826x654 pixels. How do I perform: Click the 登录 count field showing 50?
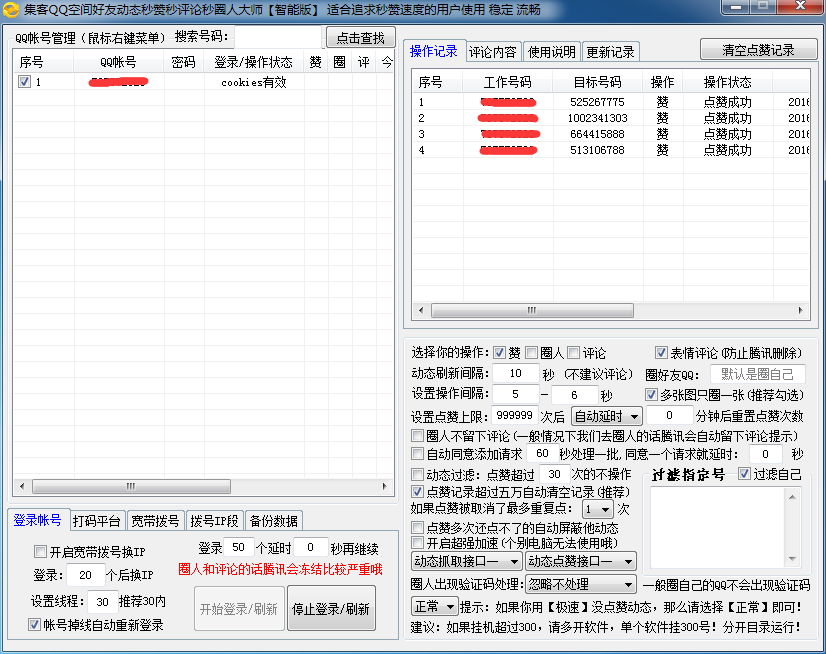(239, 548)
